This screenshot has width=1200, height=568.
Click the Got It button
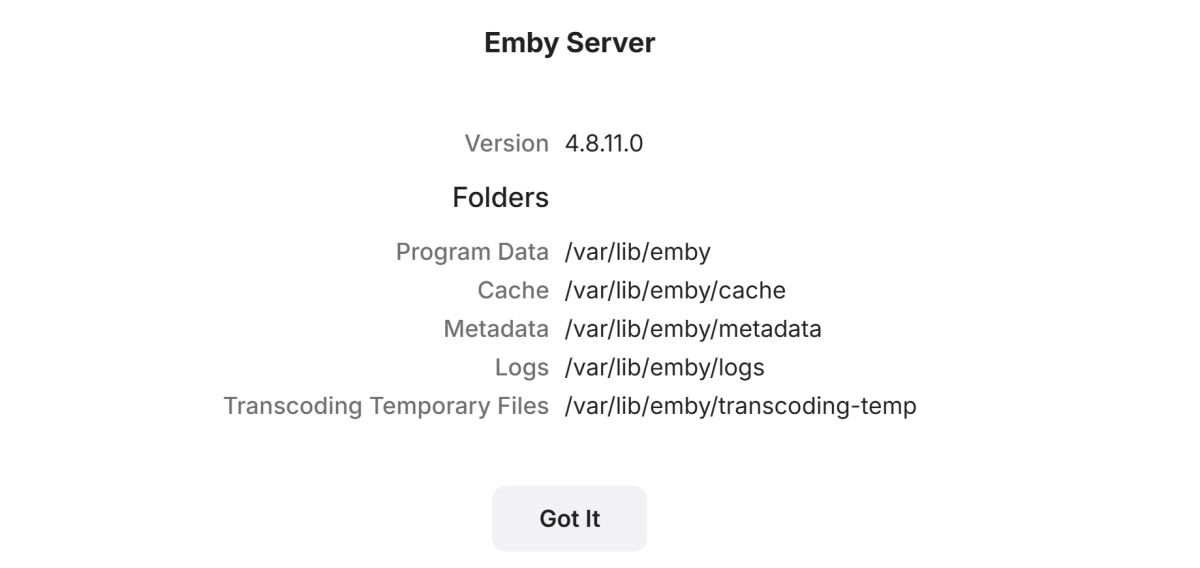[x=569, y=519]
